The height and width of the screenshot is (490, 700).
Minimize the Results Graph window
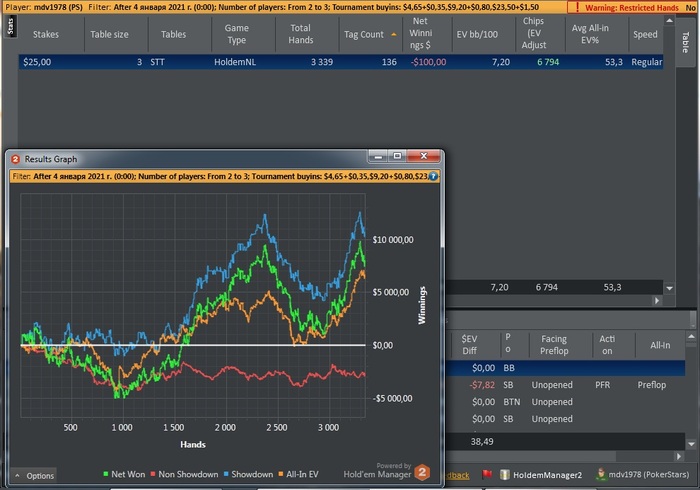[378, 156]
